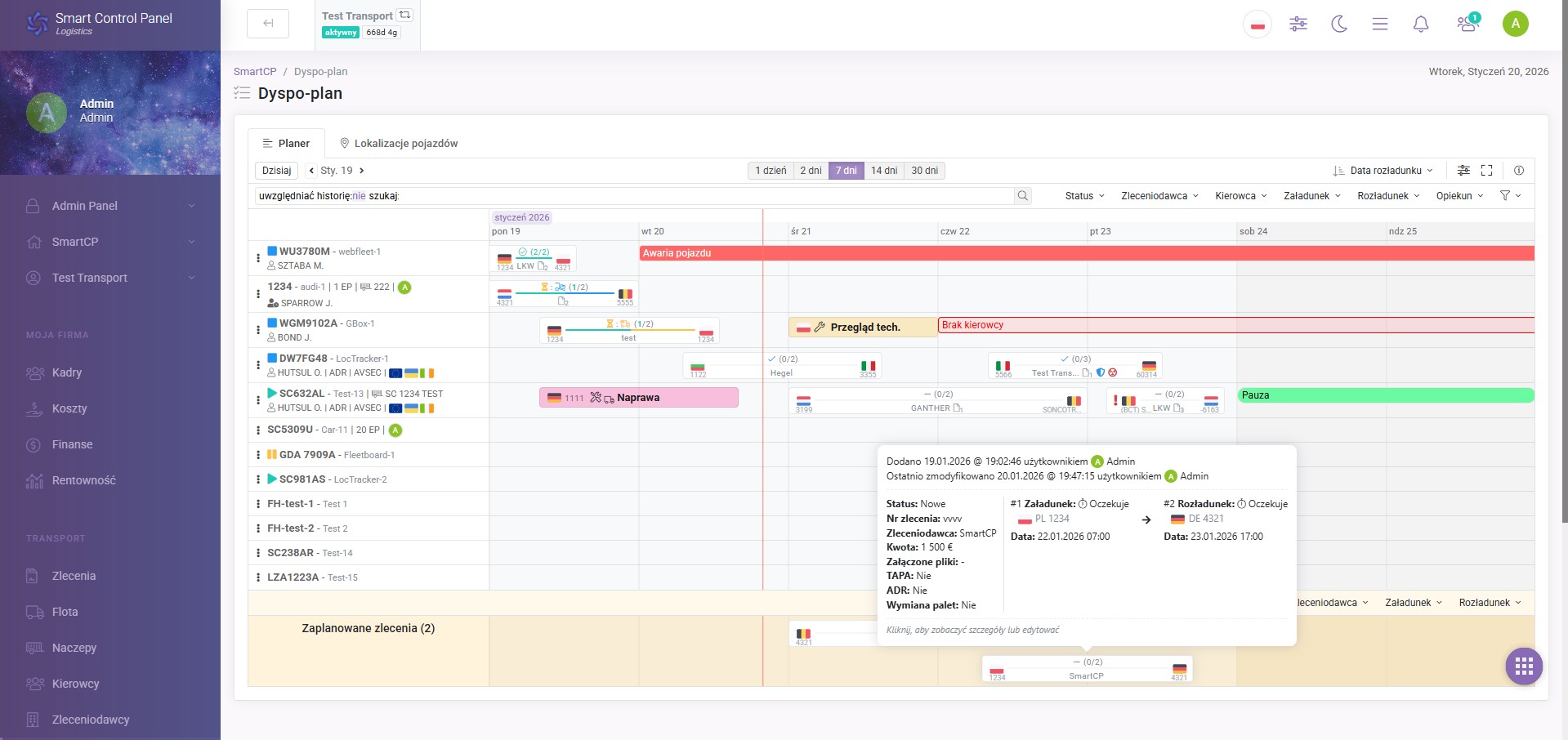This screenshot has height=740, width=1568.
Task: Click the Awaria pojazdu red bar
Action: (1087, 253)
